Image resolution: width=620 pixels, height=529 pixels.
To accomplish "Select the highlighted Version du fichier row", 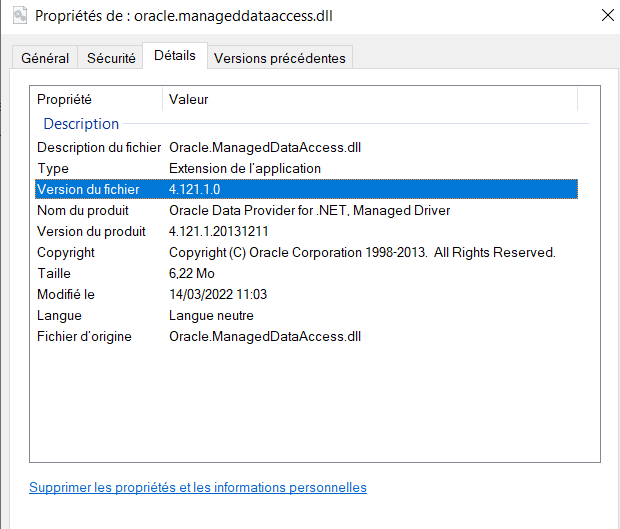I will pos(306,189).
